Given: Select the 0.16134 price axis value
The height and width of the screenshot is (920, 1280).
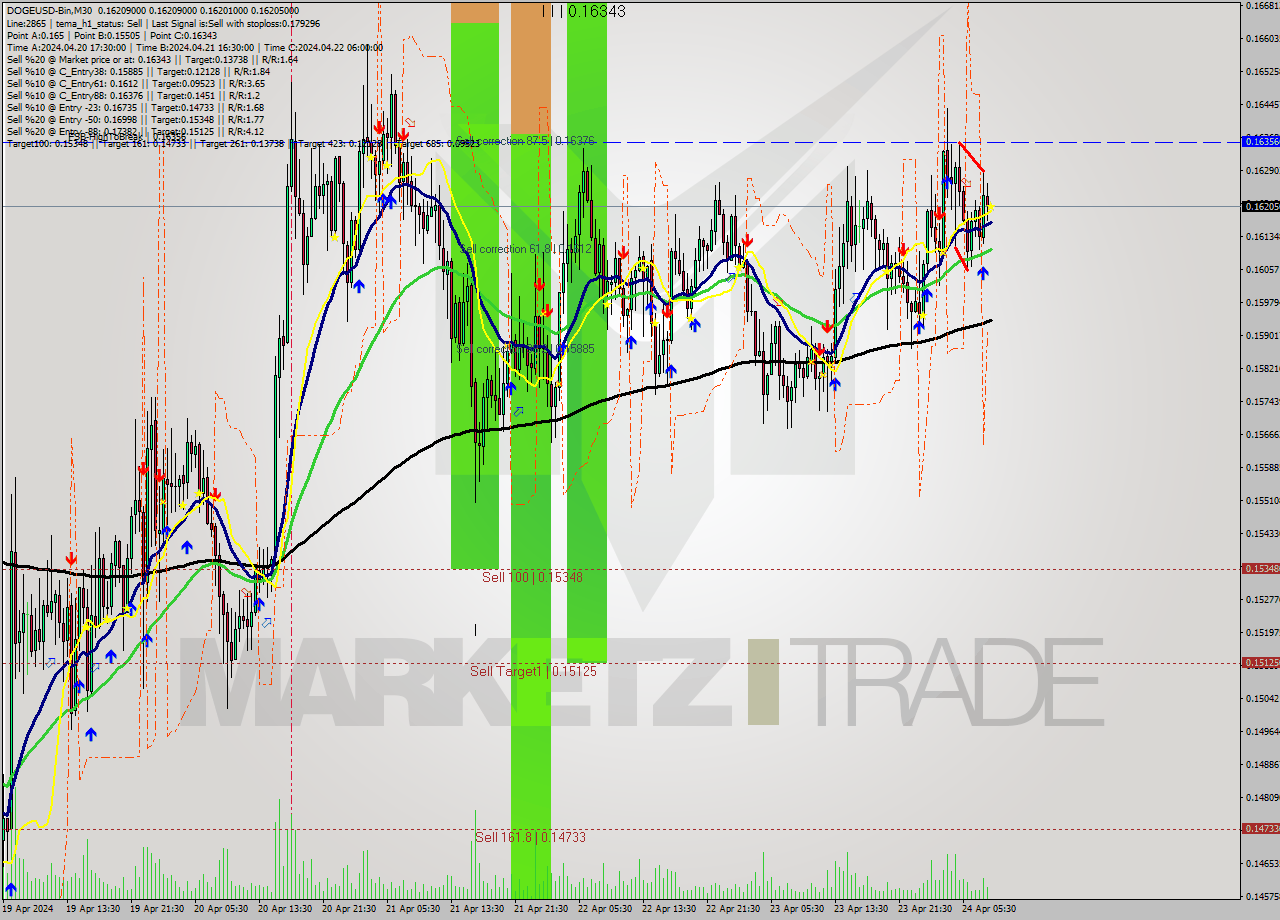Looking at the screenshot, I should [1262, 236].
